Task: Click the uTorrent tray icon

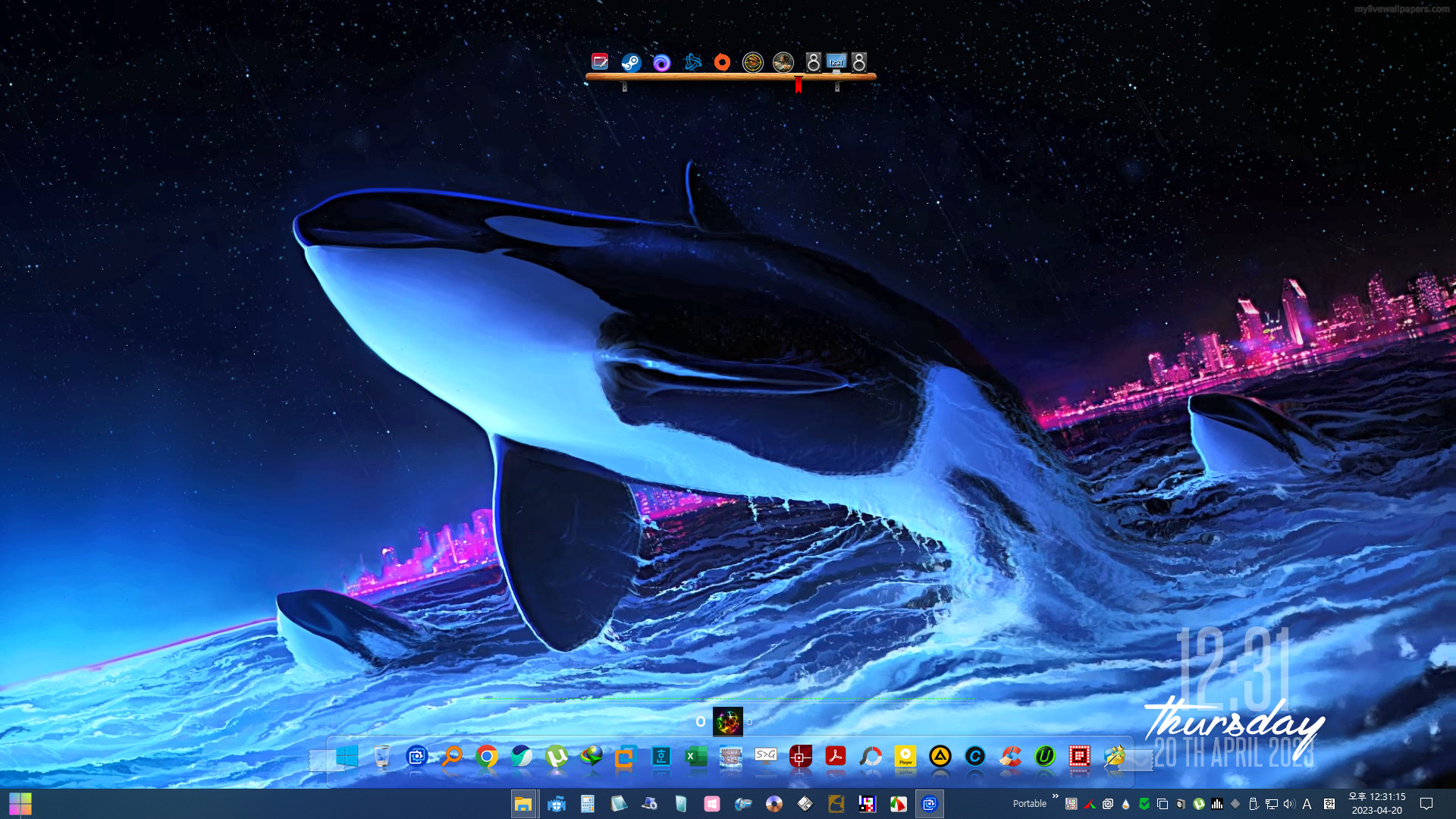Action: 1199,804
